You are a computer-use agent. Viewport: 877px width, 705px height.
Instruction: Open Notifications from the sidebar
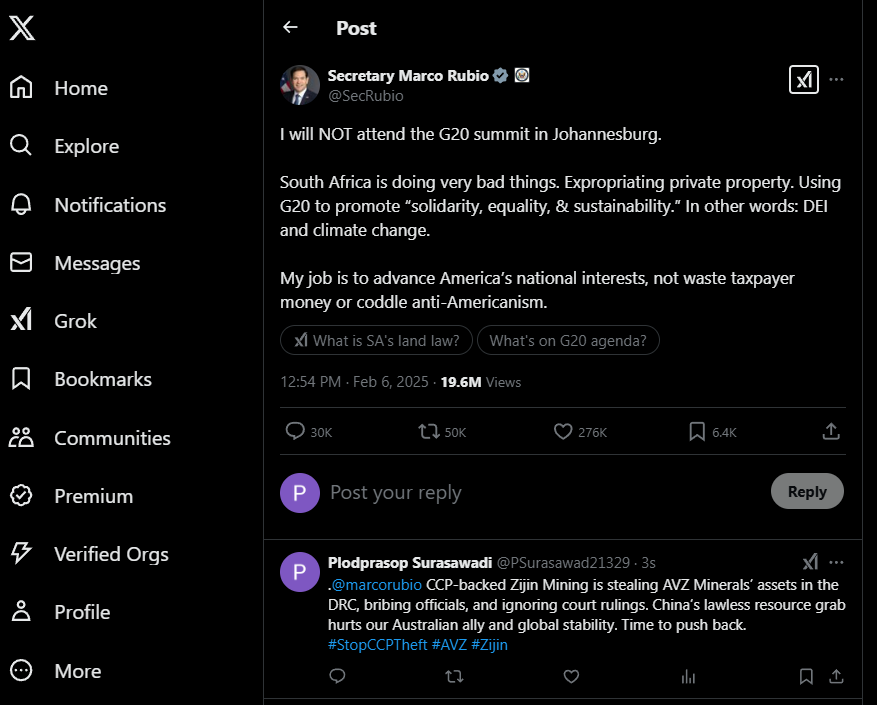[x=88, y=205]
